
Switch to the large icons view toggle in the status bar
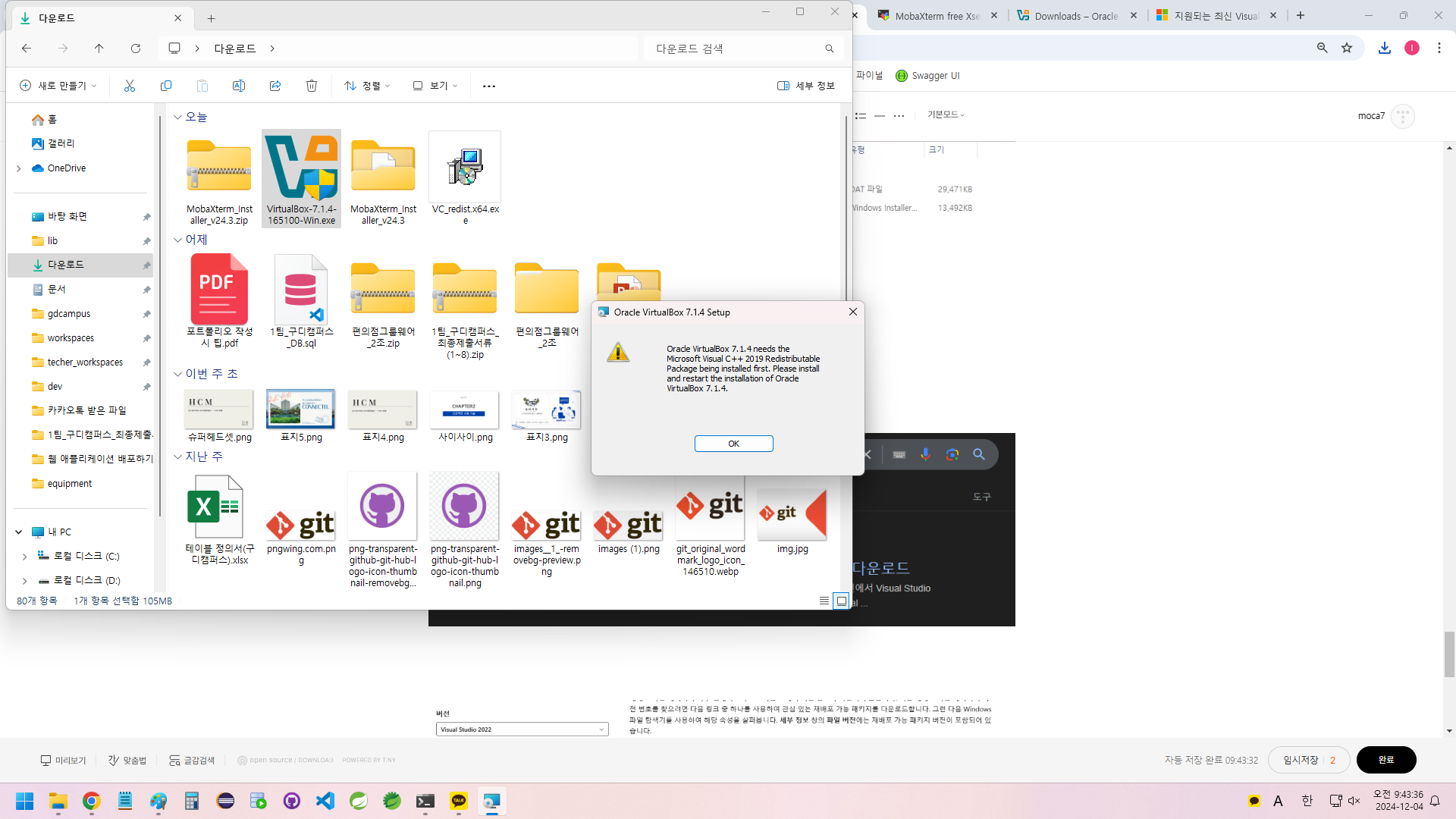[842, 601]
